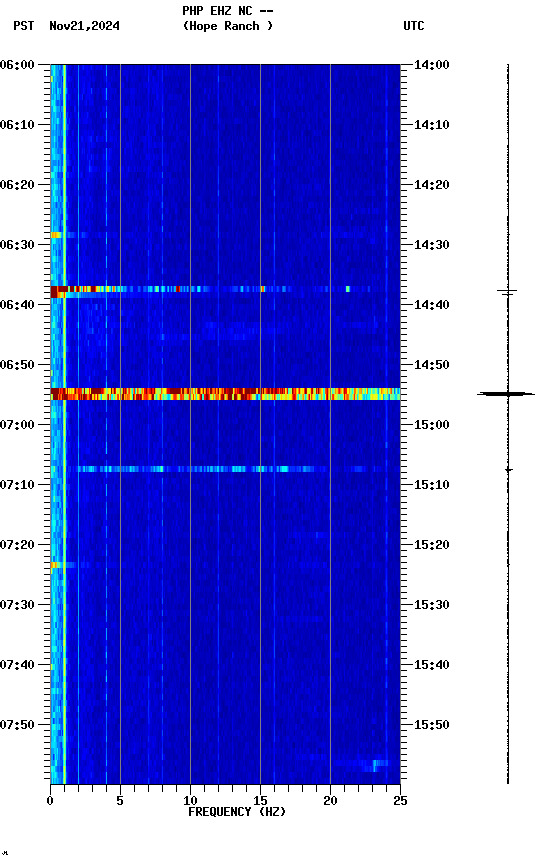Viewport: 552px width, 864px height.
Task: Click the 'UTC' timezone label
Action: tap(414, 26)
